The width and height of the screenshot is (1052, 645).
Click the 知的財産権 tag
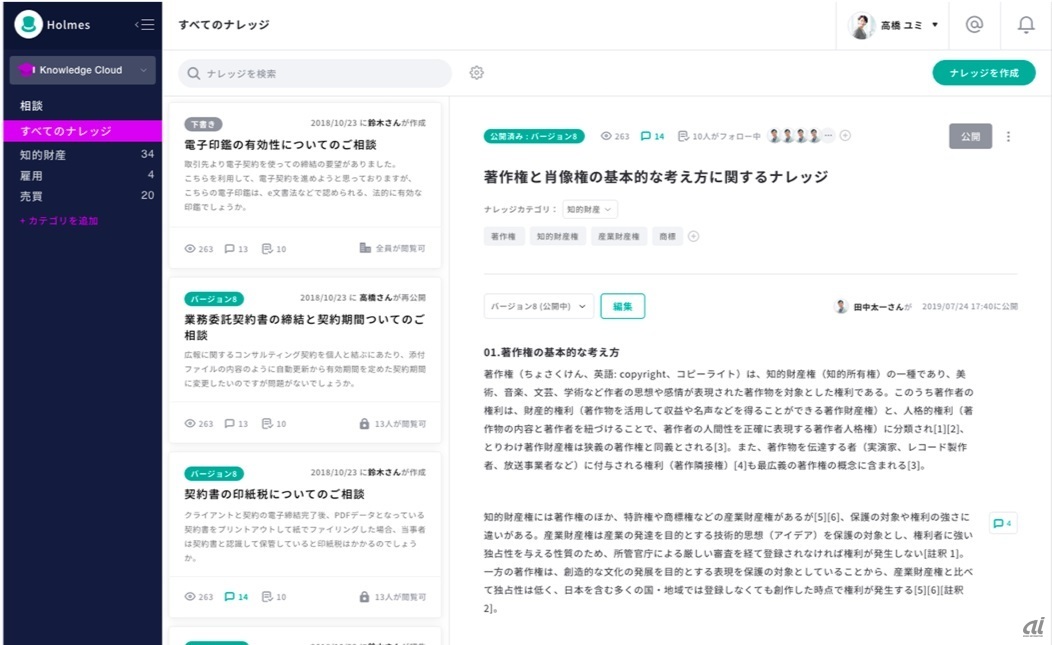(558, 236)
